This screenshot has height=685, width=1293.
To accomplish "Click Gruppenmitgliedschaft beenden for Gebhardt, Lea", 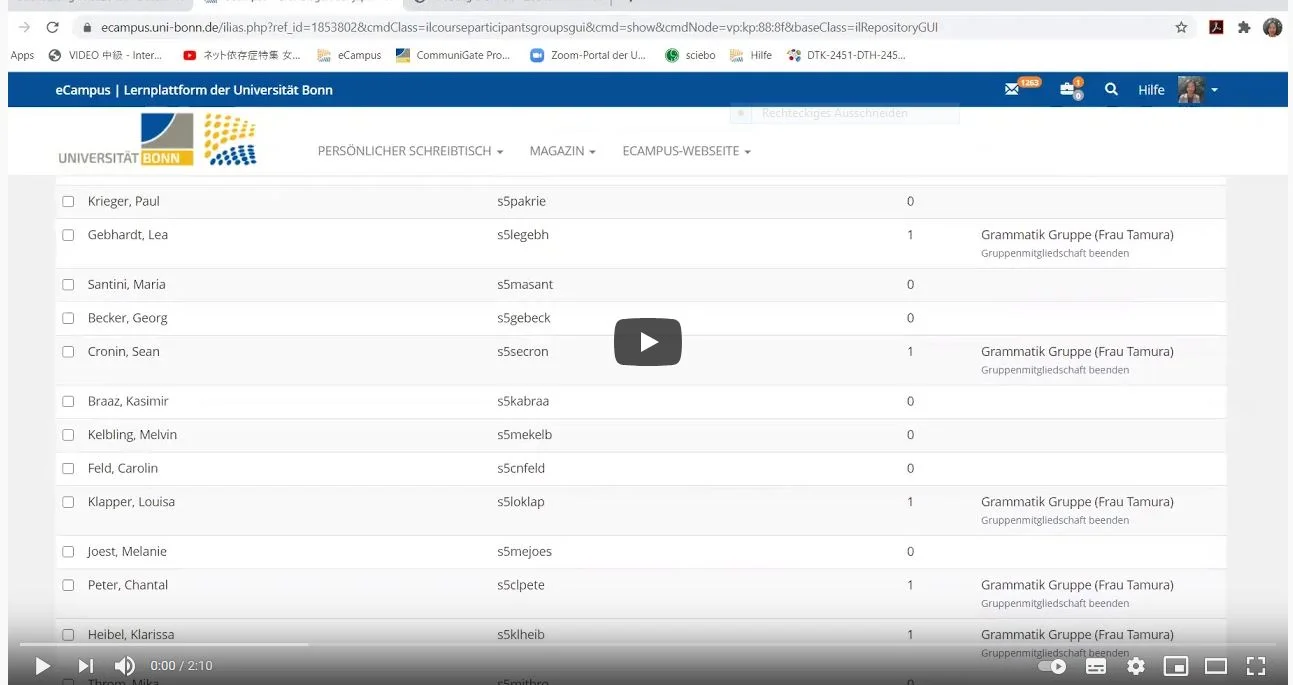I will 1040,254.
